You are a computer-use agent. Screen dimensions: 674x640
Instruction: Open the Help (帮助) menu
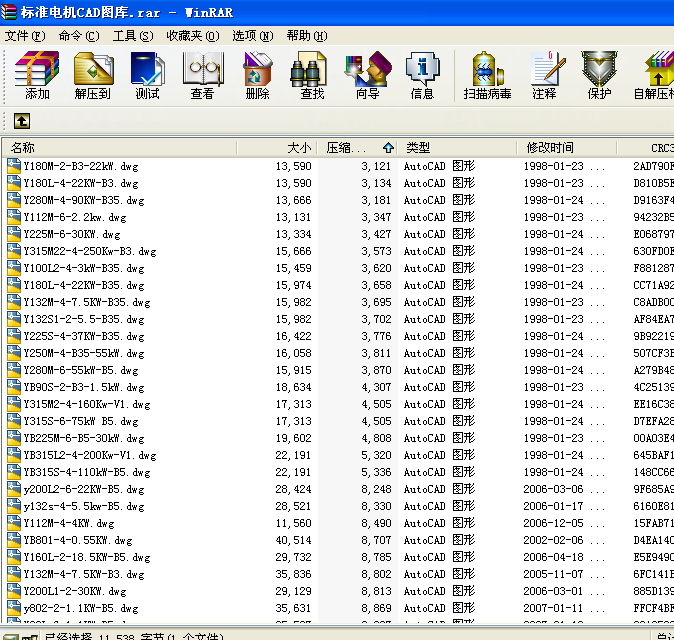point(307,36)
